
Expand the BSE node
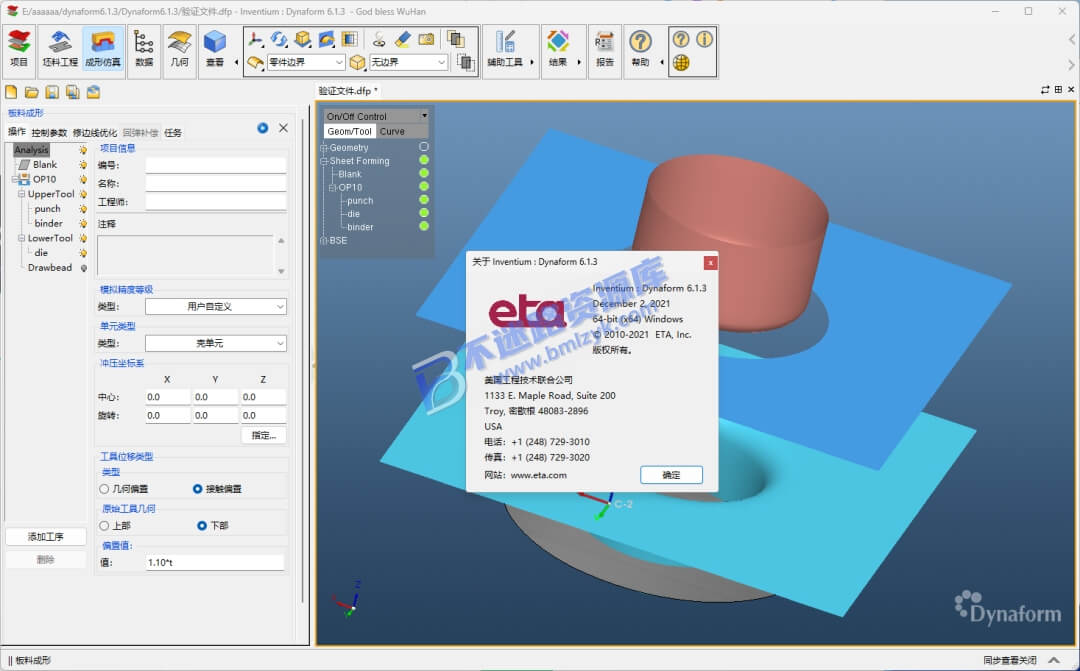pos(324,240)
